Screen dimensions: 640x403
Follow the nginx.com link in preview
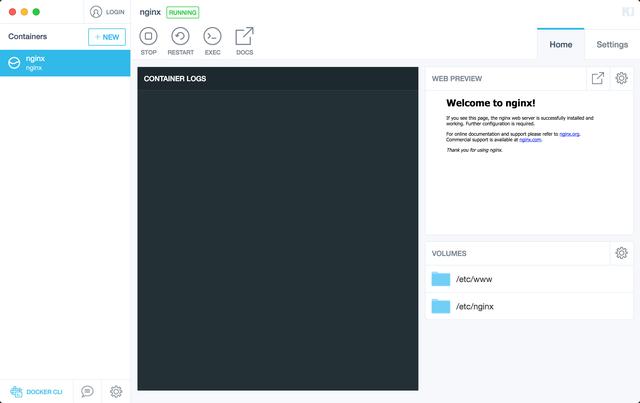click(x=530, y=140)
